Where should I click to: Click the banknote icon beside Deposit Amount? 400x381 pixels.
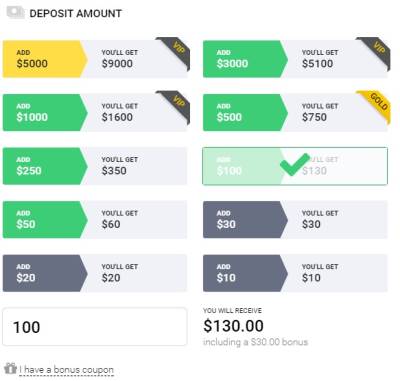click(x=16, y=12)
